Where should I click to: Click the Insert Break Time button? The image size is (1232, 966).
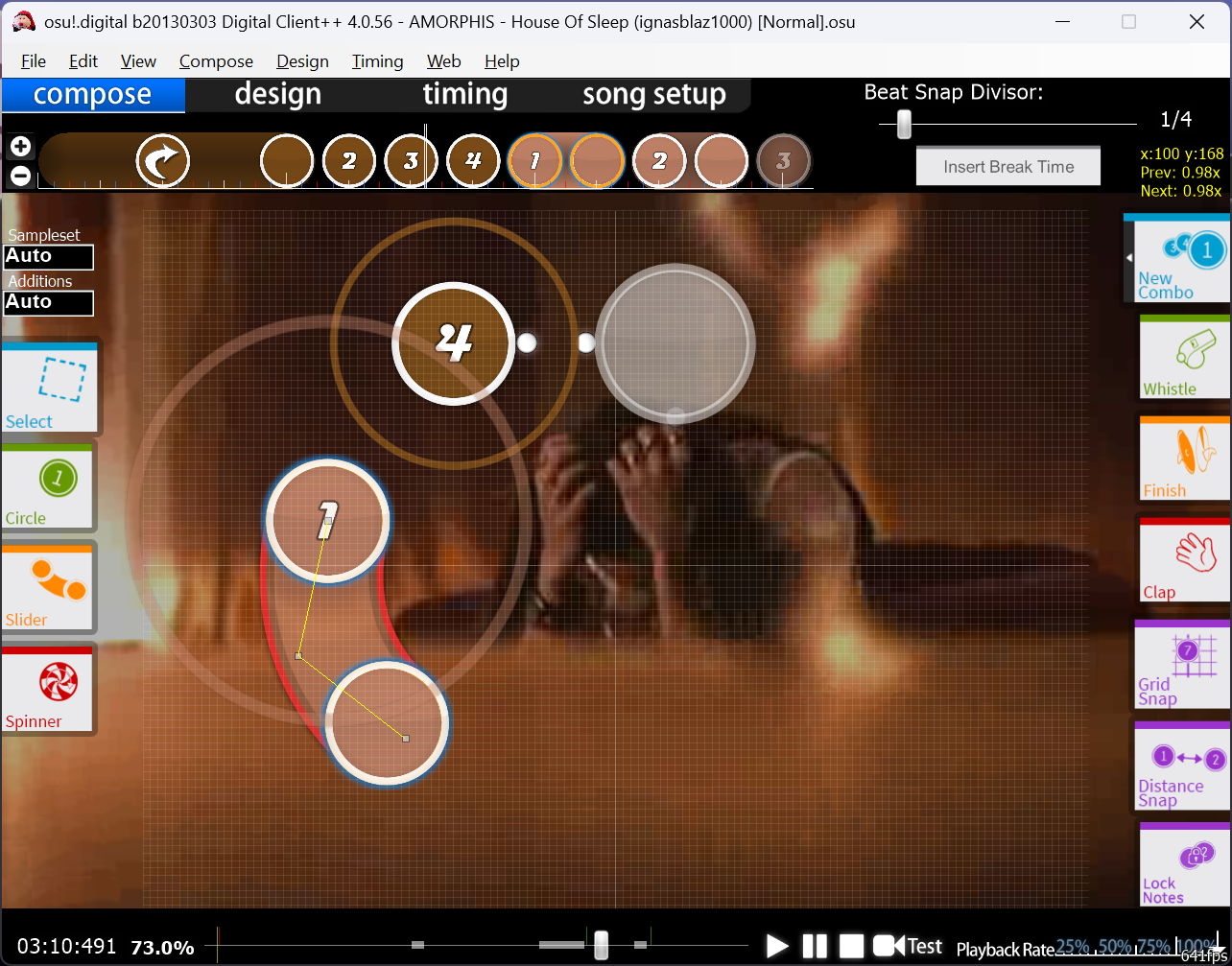click(1008, 167)
